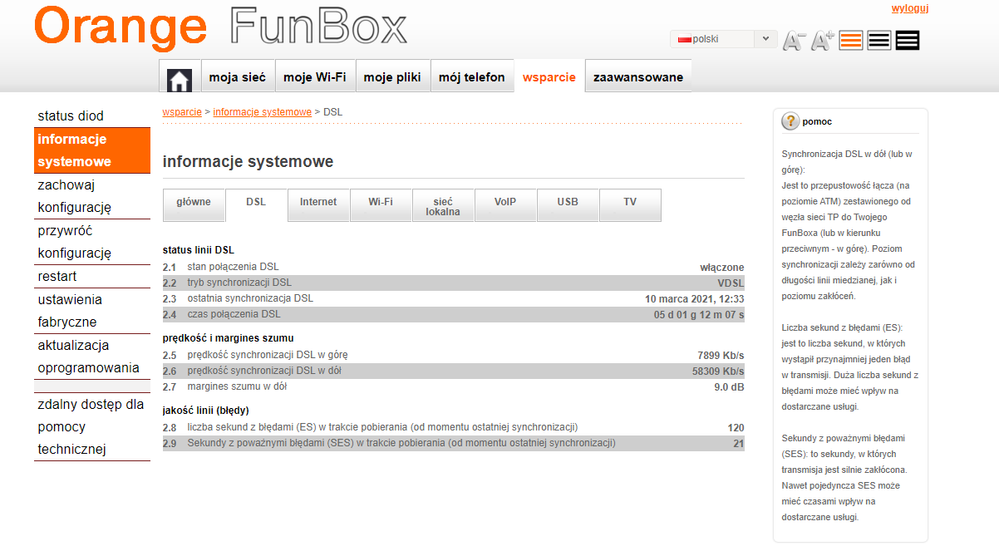
Task: Select the orange-on-white contrast theme icon
Action: (x=851, y=41)
